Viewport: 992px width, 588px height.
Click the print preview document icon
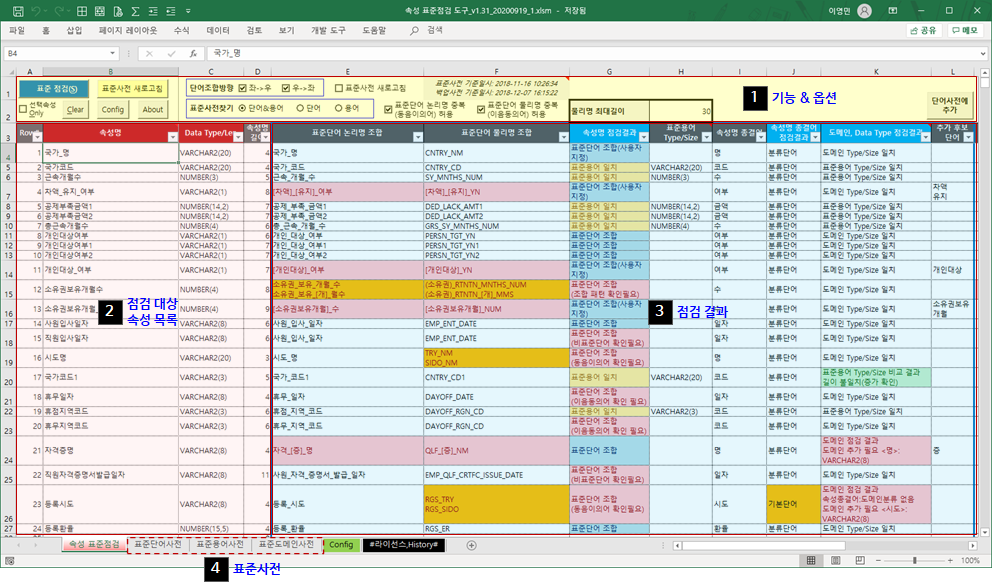pyautogui.click(x=118, y=11)
